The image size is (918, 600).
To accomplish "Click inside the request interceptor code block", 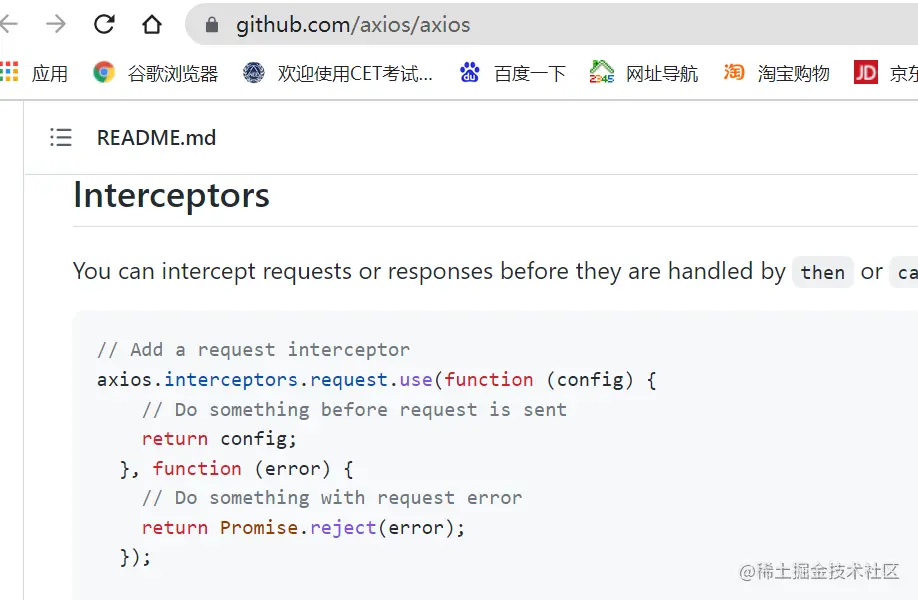I will tap(495, 455).
